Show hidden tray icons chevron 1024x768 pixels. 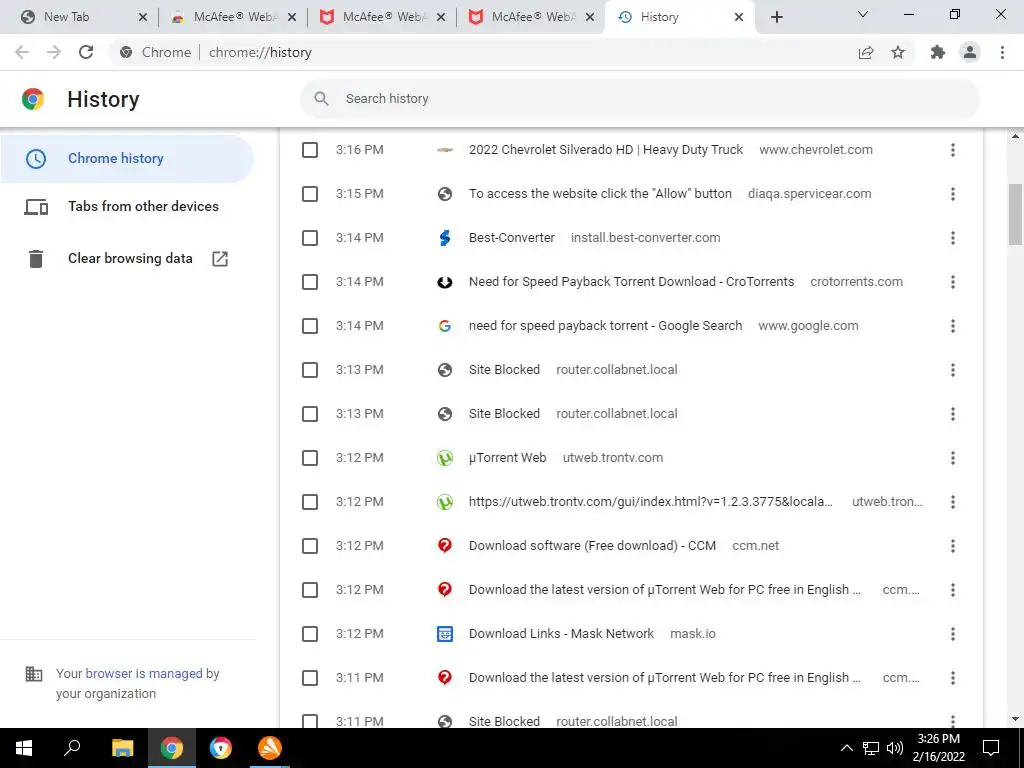pyautogui.click(x=846, y=748)
